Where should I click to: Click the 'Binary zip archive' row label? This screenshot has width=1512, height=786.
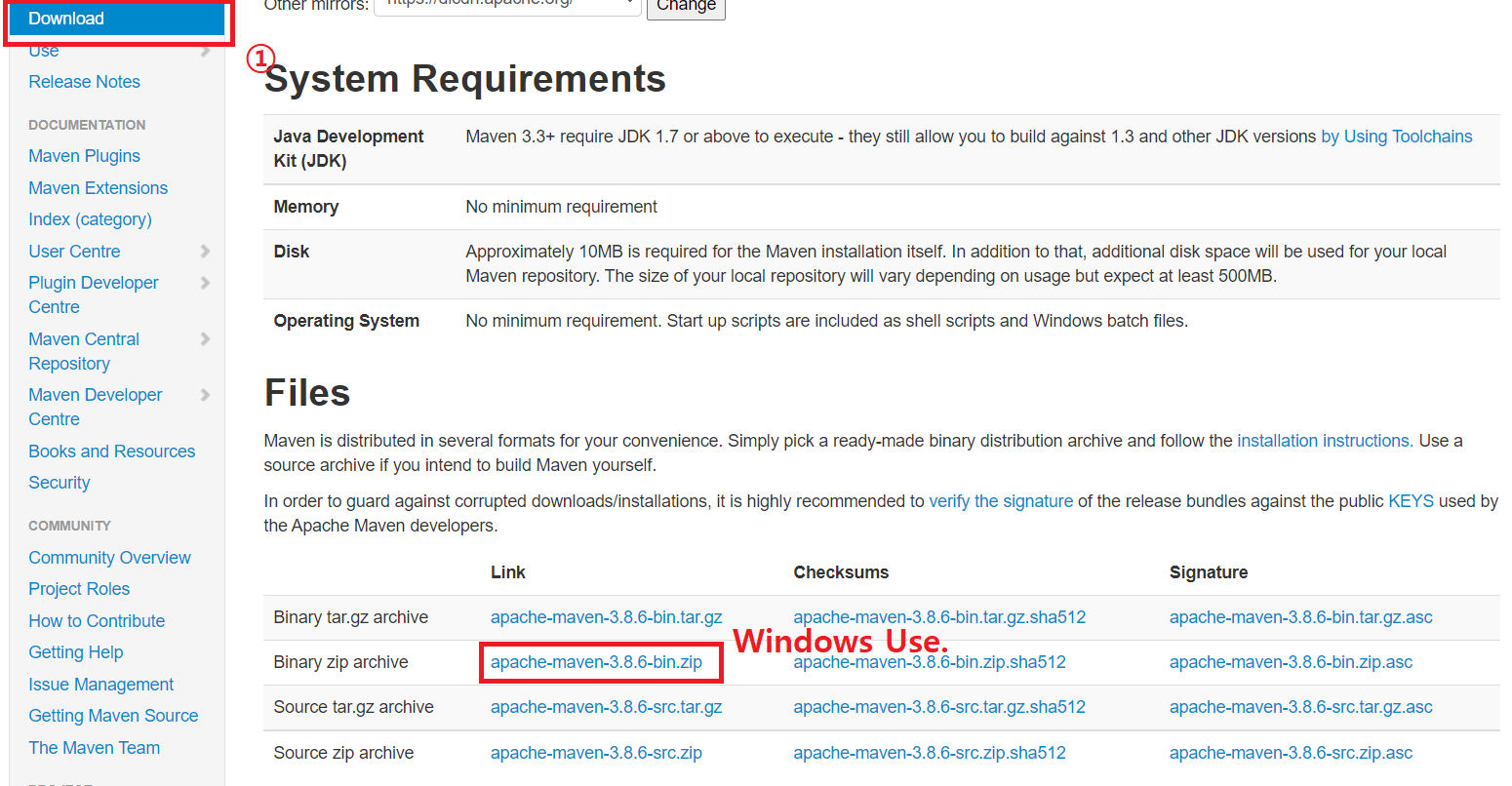(x=340, y=662)
